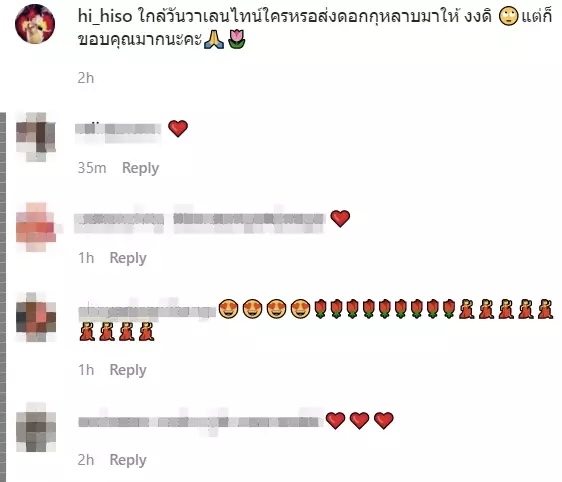
Task: Click the blurred username in first comment
Action: click(x=118, y=129)
